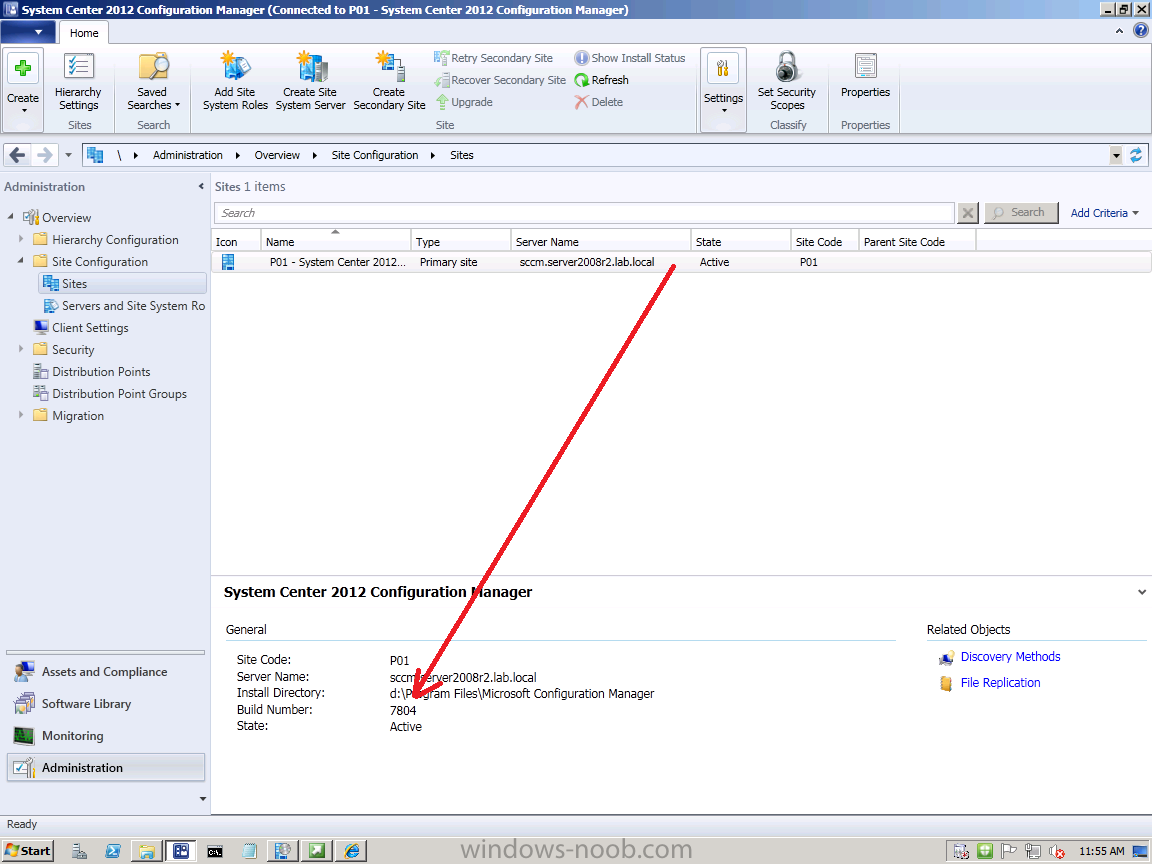
Task: Open the Discovery Methods link
Action: (1010, 657)
